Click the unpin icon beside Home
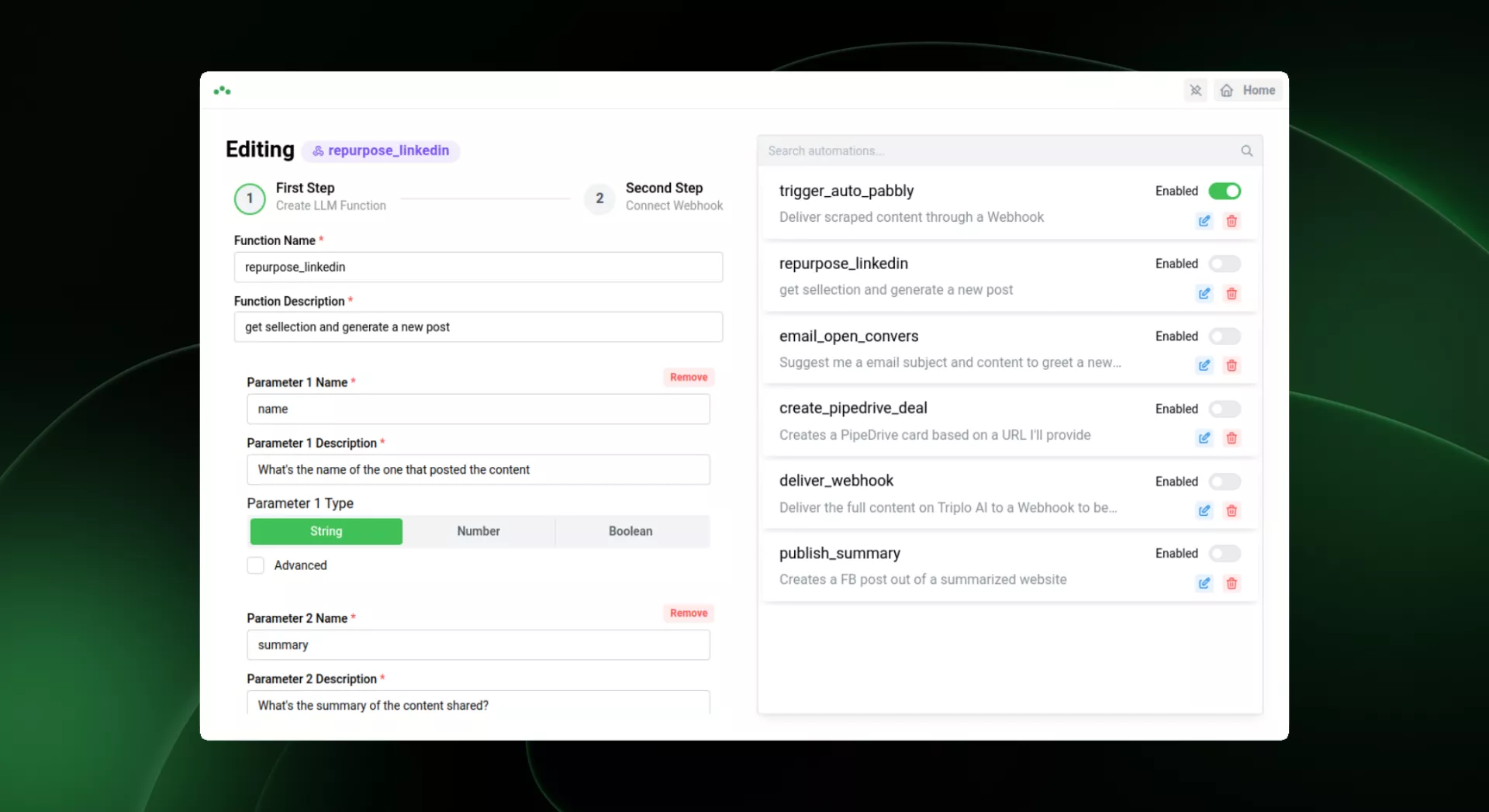Screen dimensions: 1489x812 (x=1195, y=91)
